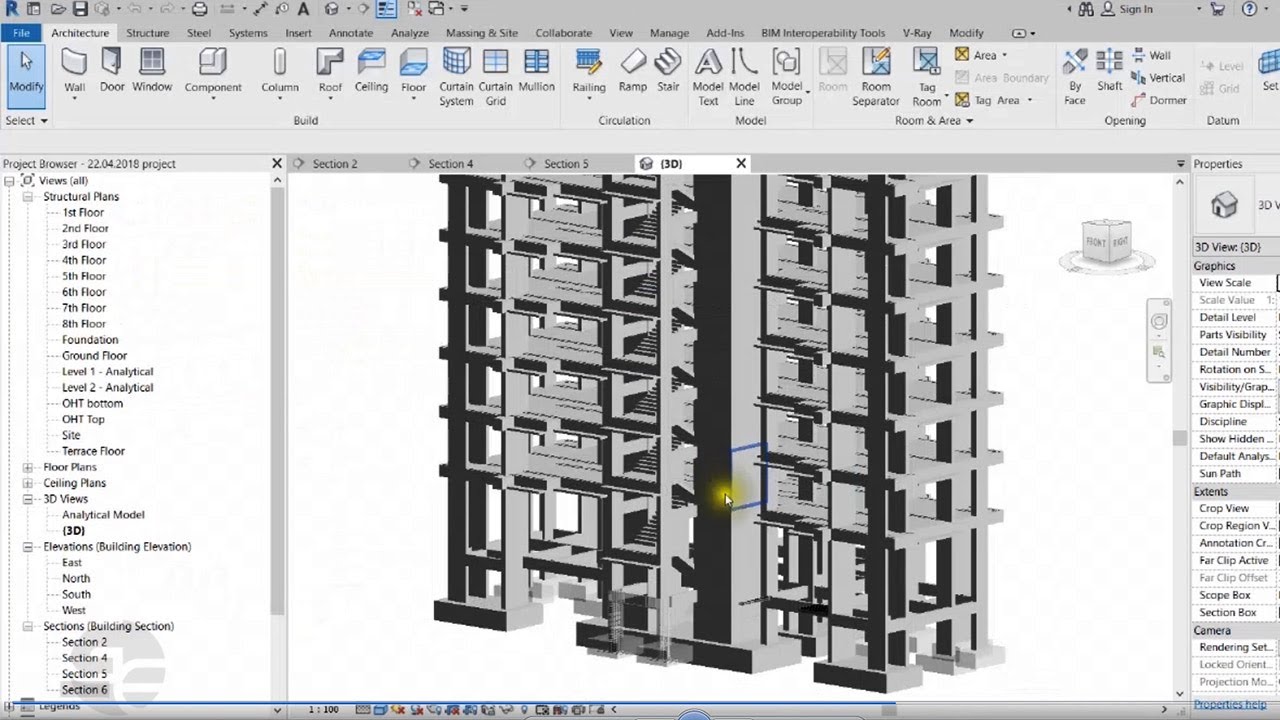Open the Annotate ribbon tab
The image size is (1280, 720).
pyautogui.click(x=351, y=33)
